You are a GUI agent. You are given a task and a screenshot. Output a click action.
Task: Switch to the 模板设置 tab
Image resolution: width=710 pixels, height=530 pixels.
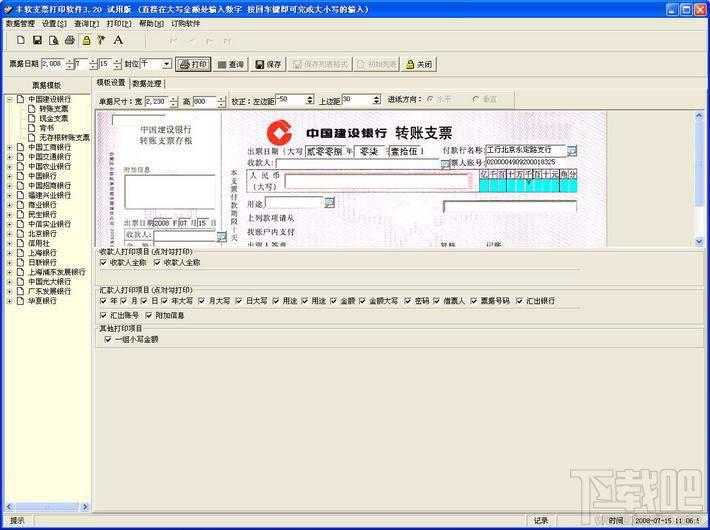(x=111, y=82)
